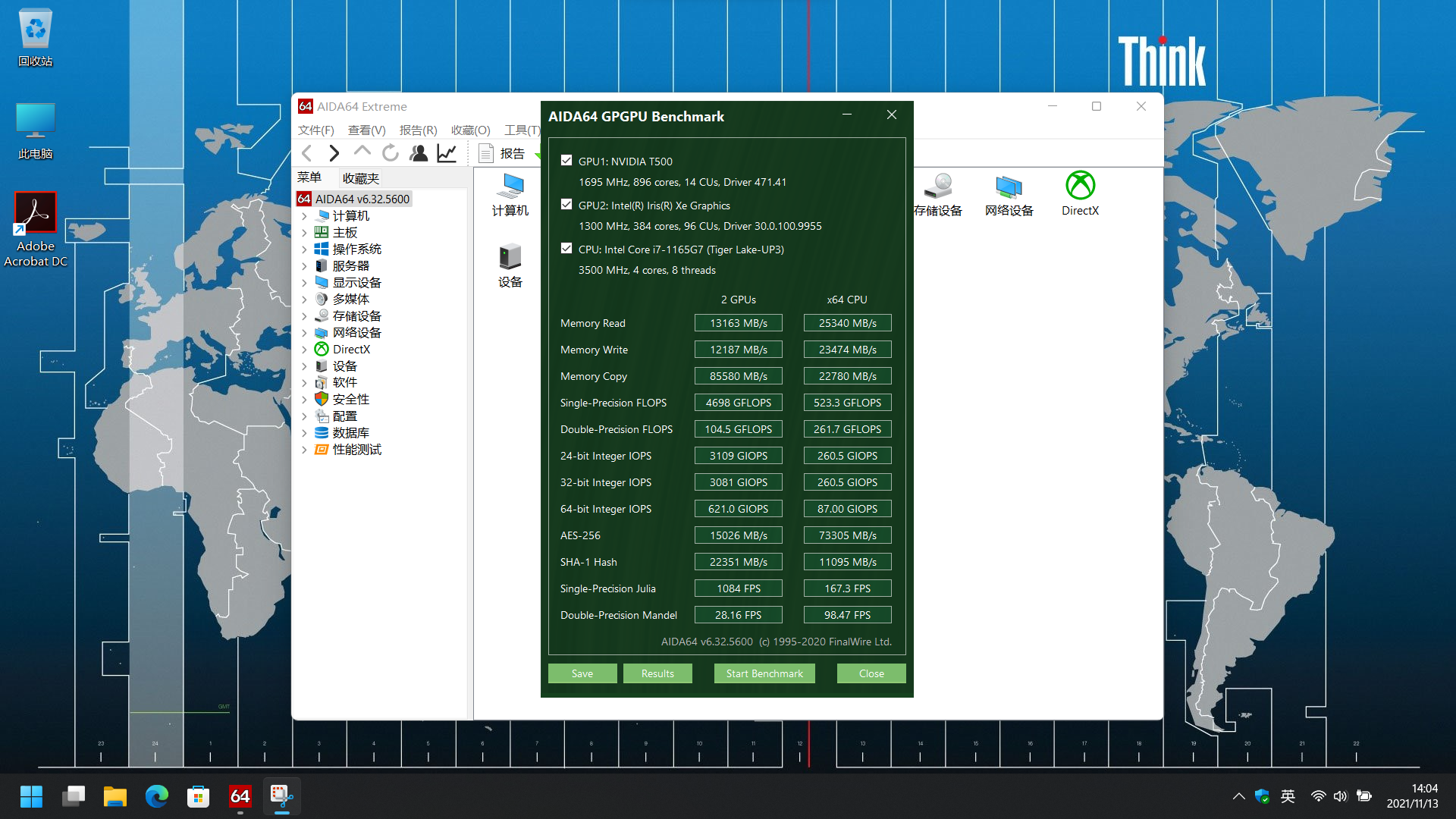Open the 此电脑 This PC desktop icon
The image size is (1456, 819).
[36, 130]
